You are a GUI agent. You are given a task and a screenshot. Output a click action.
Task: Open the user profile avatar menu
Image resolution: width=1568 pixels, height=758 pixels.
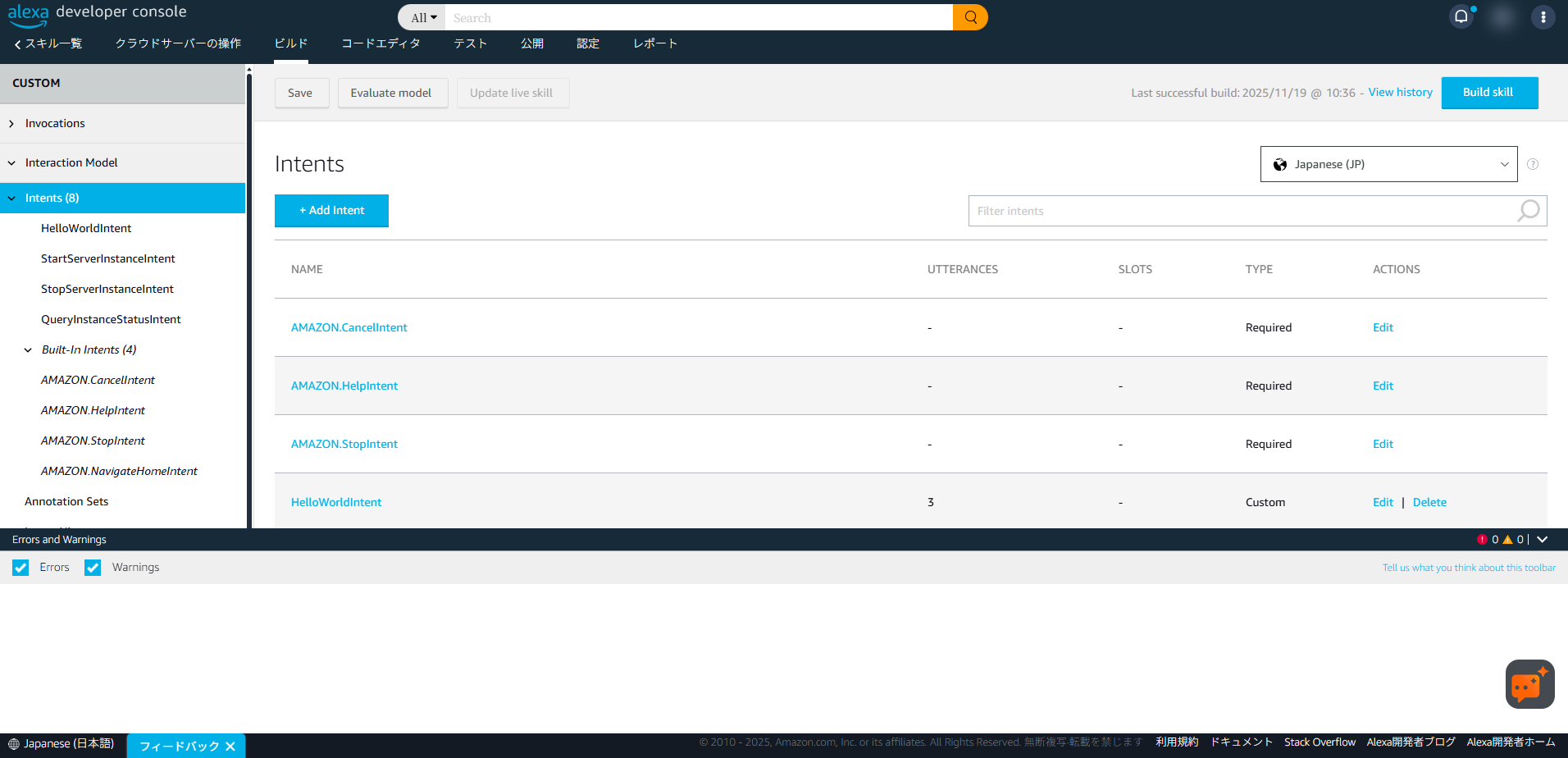pyautogui.click(x=1502, y=17)
